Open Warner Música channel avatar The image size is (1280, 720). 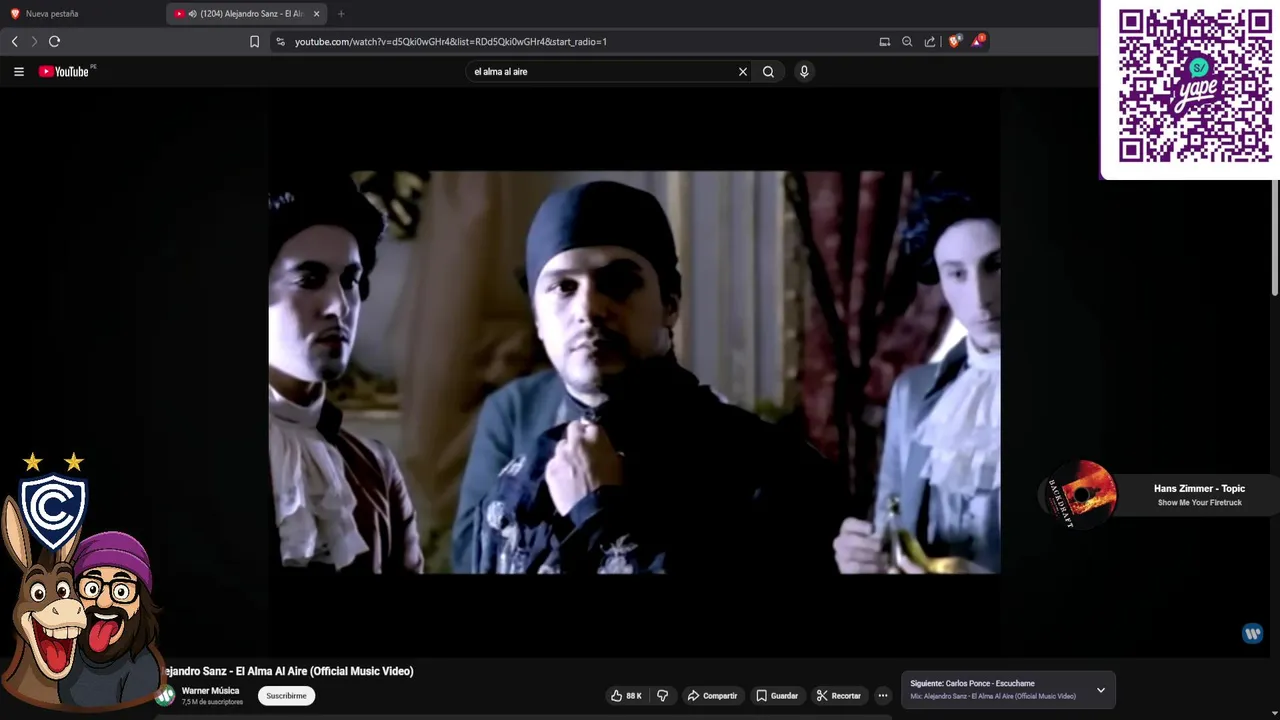[166, 696]
